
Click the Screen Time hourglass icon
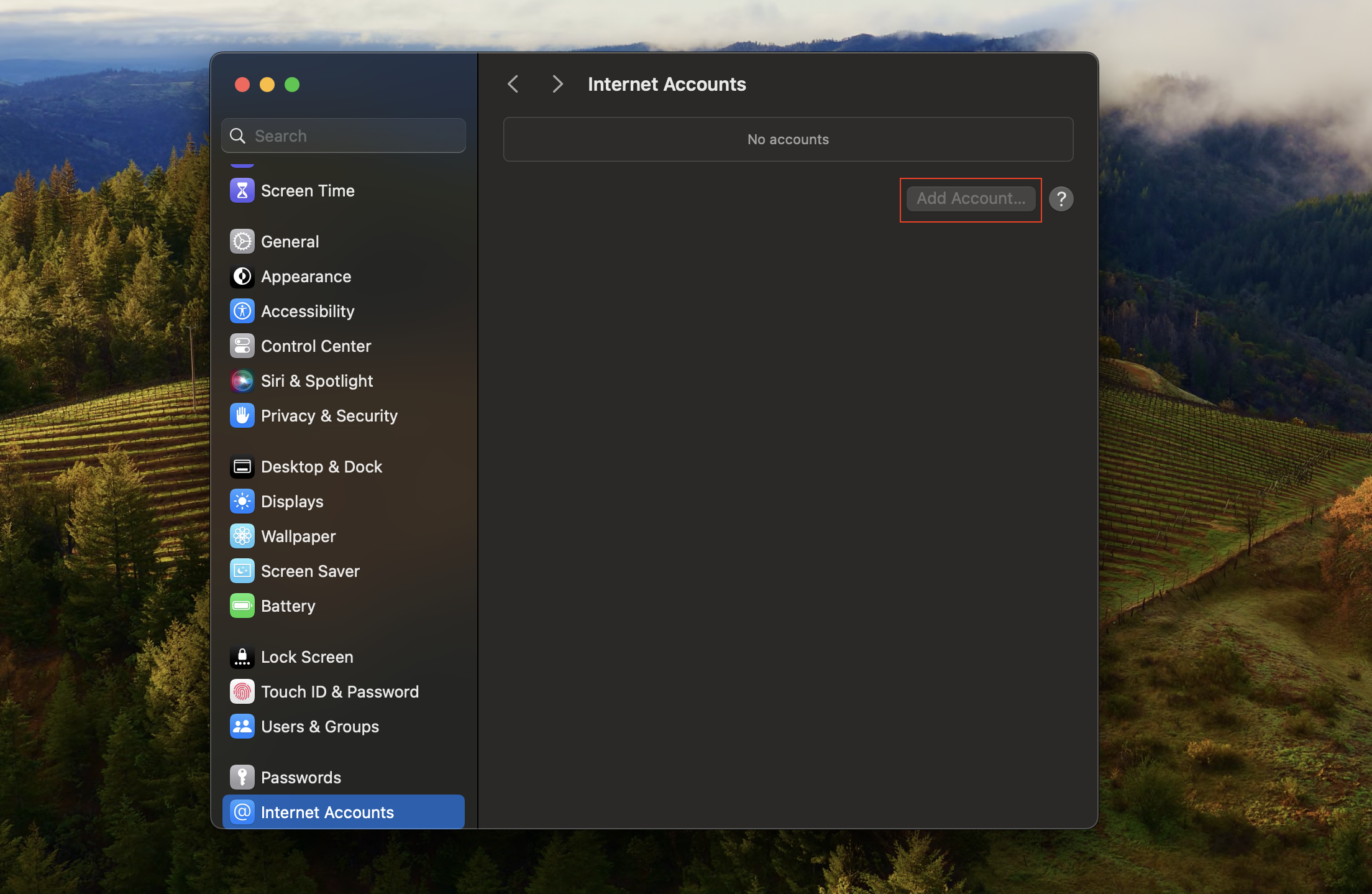(x=242, y=191)
